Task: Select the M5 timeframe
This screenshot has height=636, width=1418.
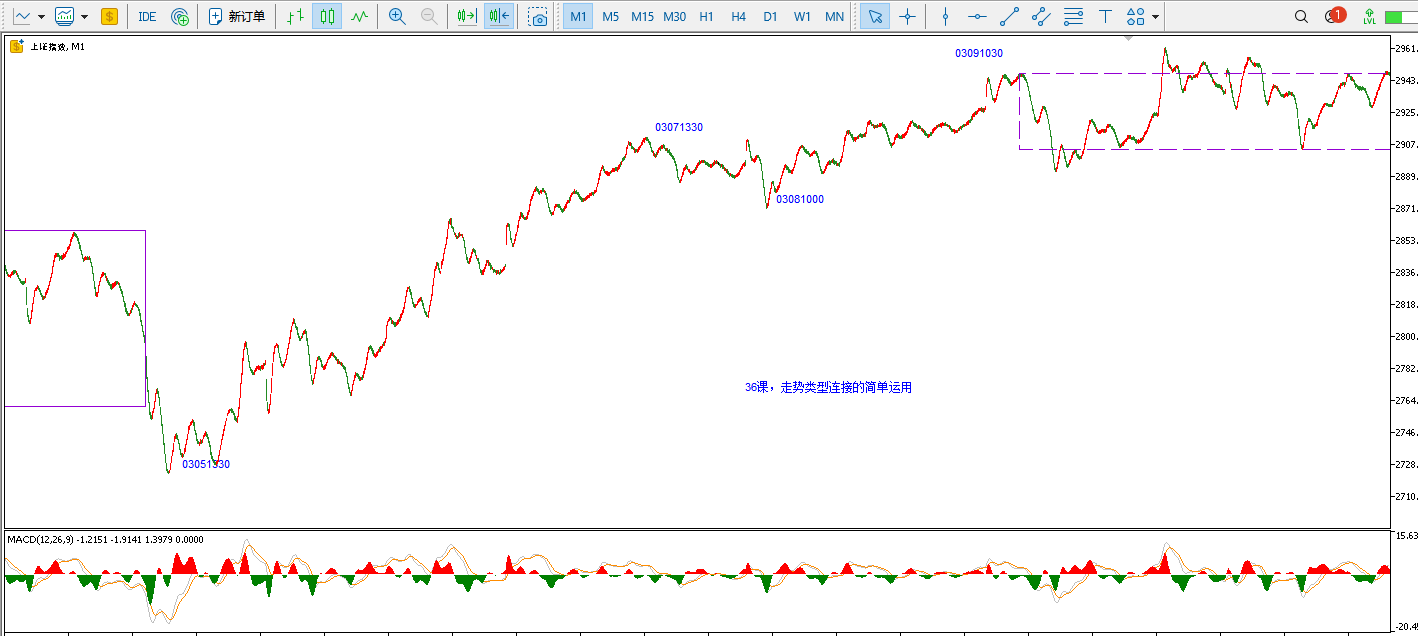Action: 610,16
